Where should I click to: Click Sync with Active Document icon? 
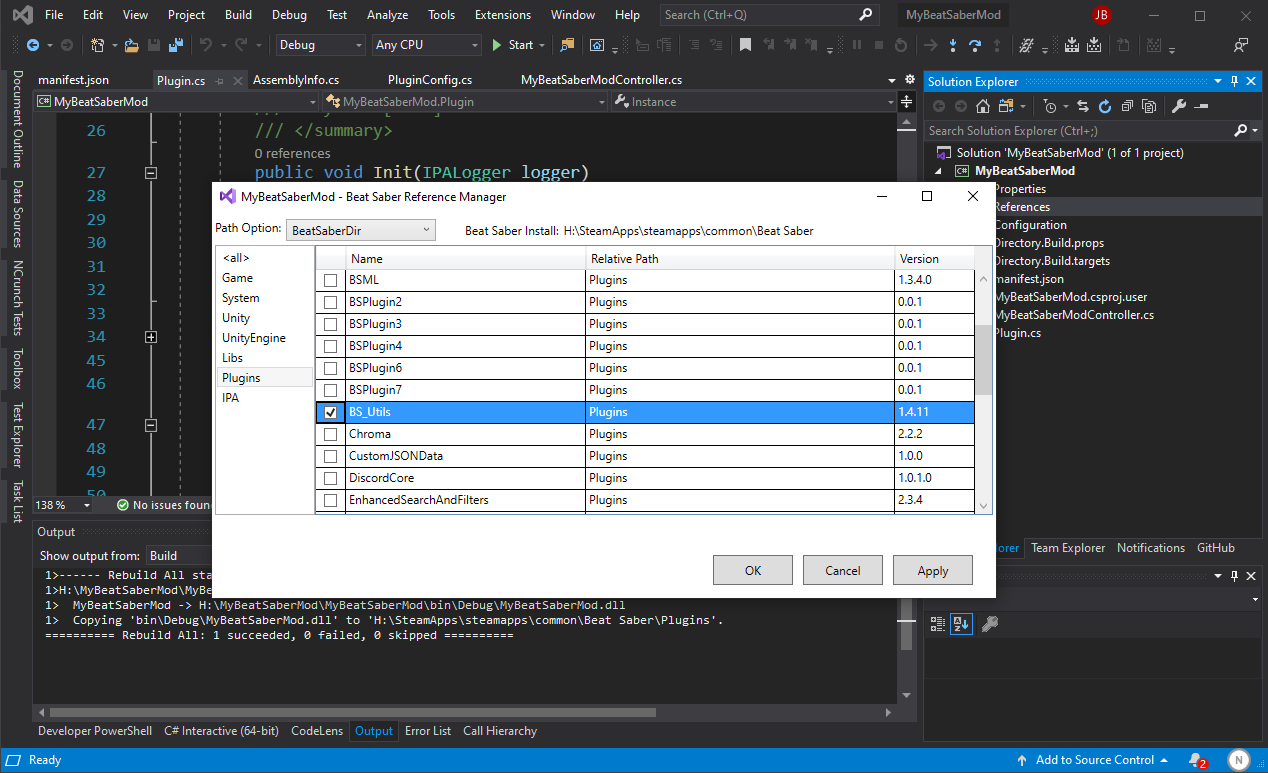[x=1083, y=106]
